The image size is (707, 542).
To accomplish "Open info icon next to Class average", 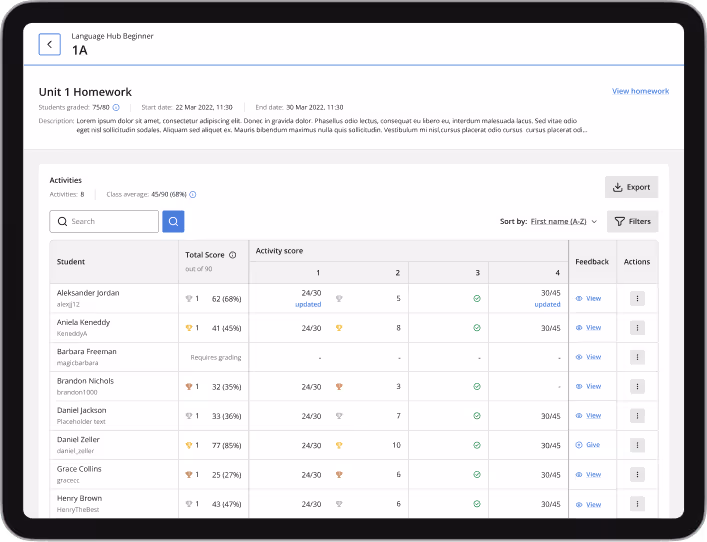I will [x=193, y=194].
